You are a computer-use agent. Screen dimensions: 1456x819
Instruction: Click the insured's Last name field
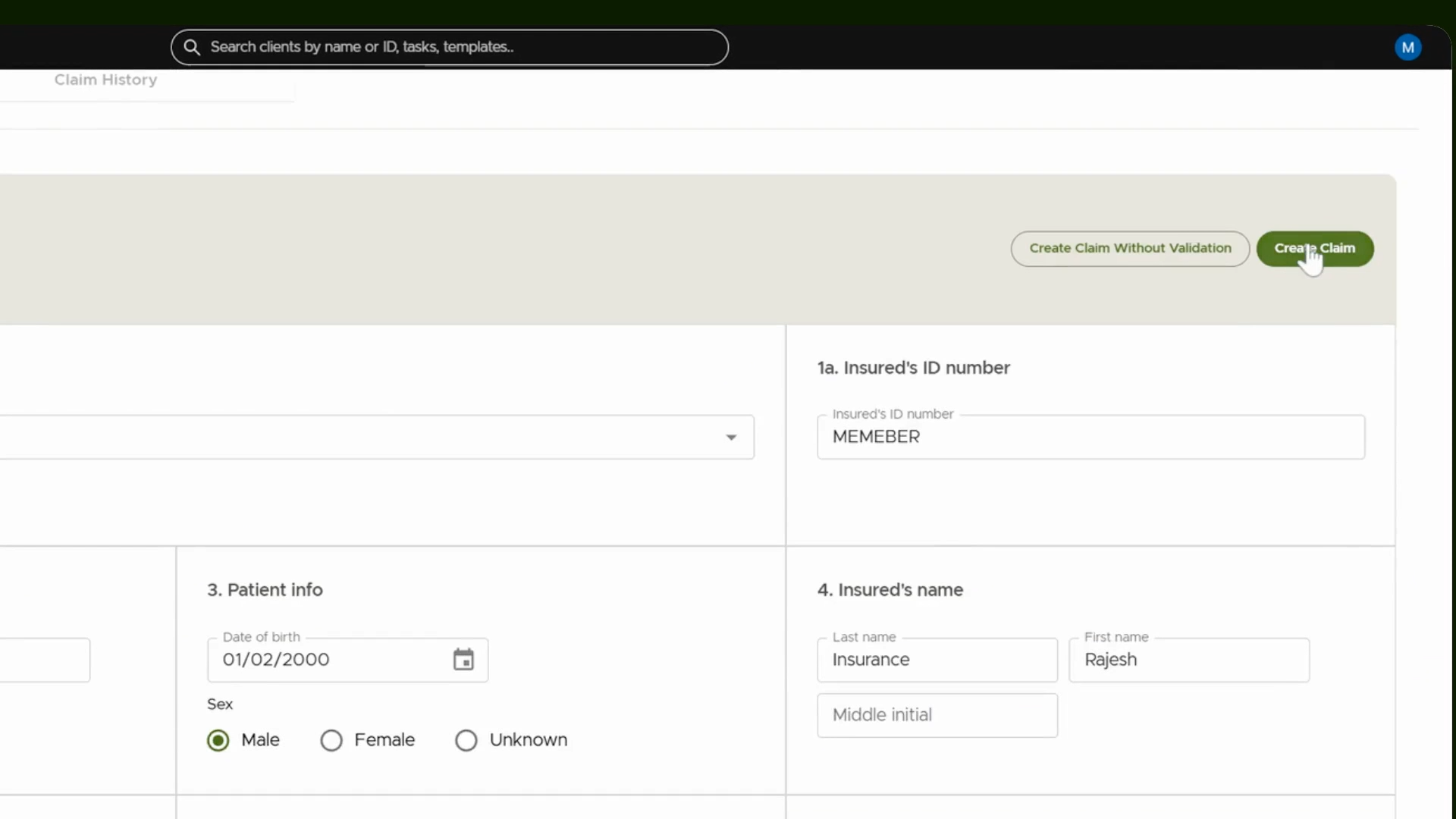pyautogui.click(x=937, y=660)
